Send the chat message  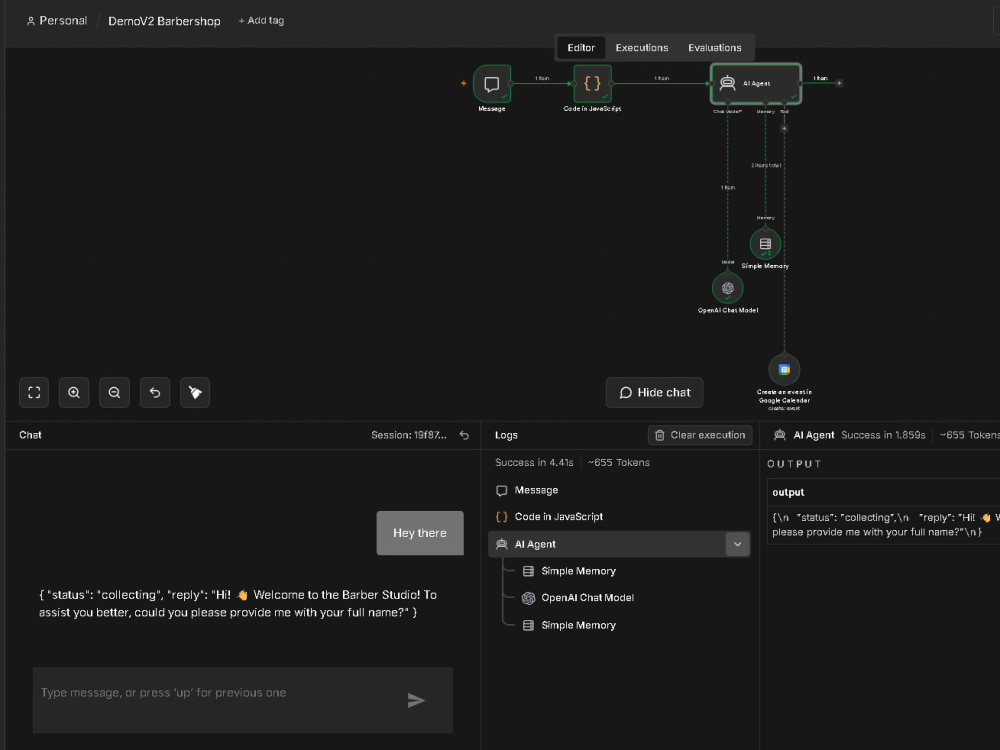[x=416, y=700]
